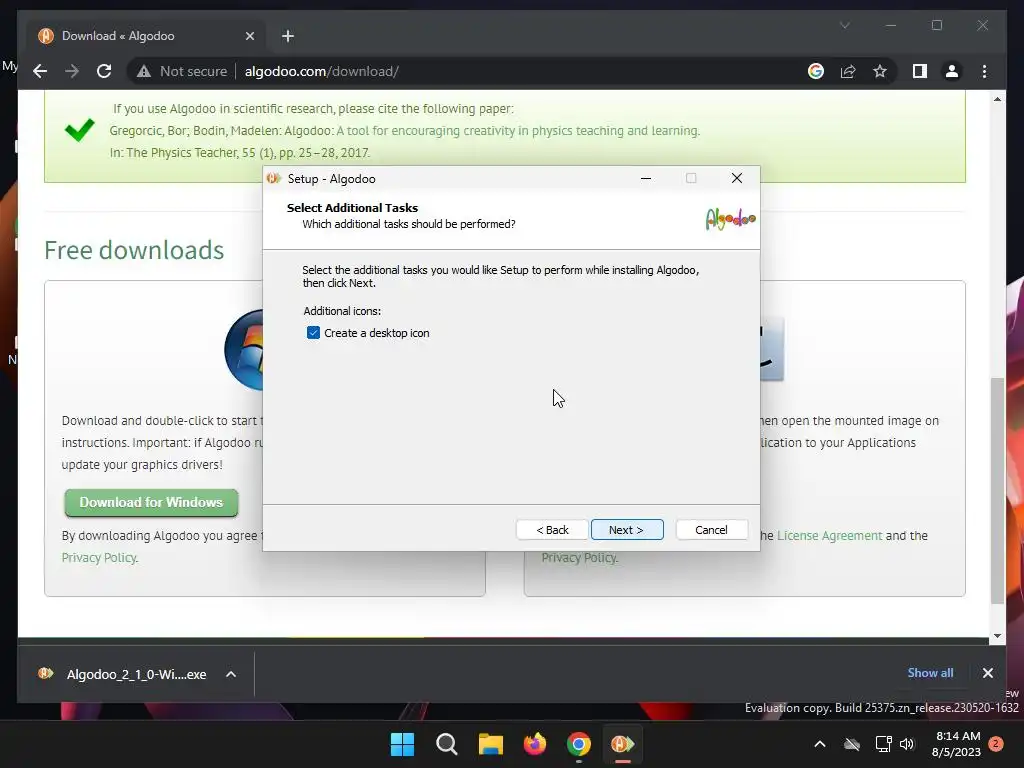Open notification badge showing 2
Viewport: 1024px width, 768px height.
(996, 744)
